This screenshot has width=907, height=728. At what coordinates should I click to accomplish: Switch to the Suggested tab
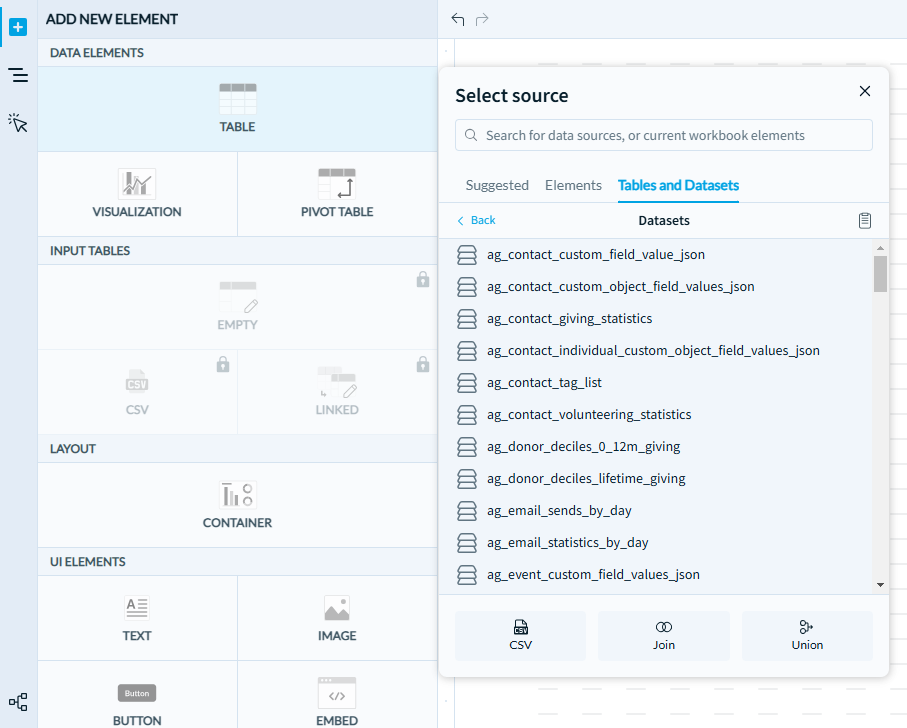pyautogui.click(x=497, y=185)
